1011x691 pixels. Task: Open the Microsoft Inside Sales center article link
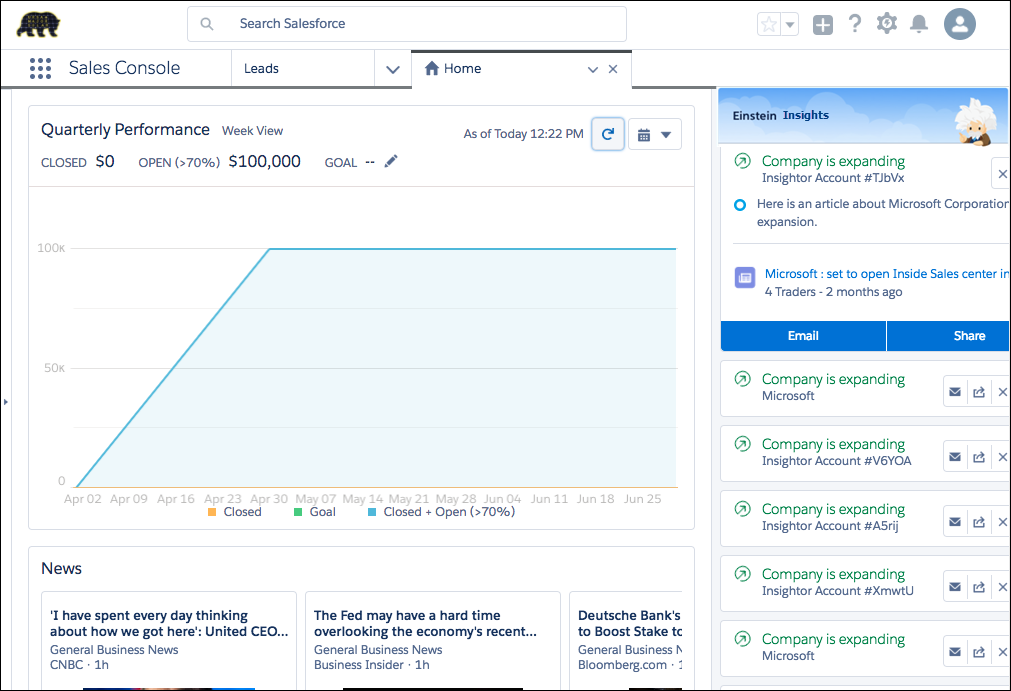(x=887, y=274)
